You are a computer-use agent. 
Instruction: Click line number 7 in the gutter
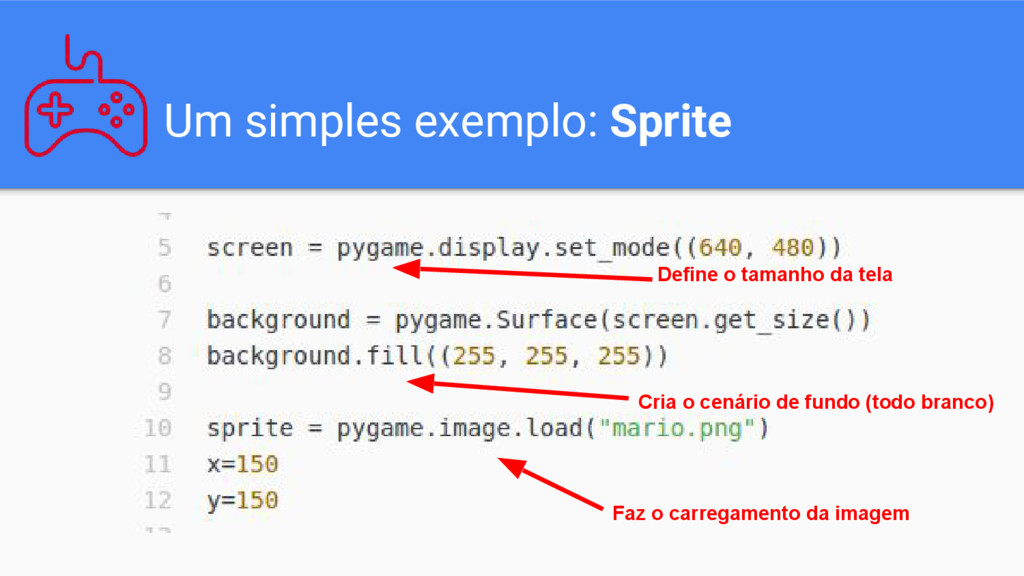[164, 320]
